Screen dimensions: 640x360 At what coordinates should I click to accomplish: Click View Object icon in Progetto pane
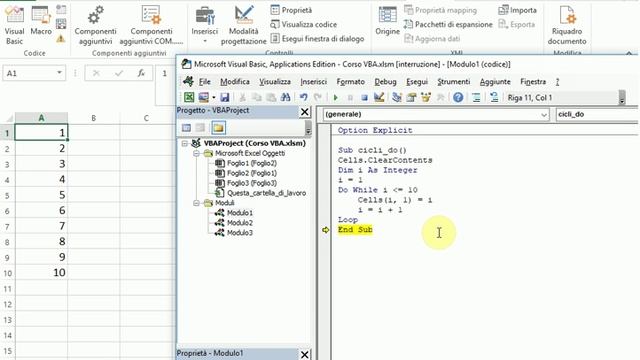[x=200, y=128]
